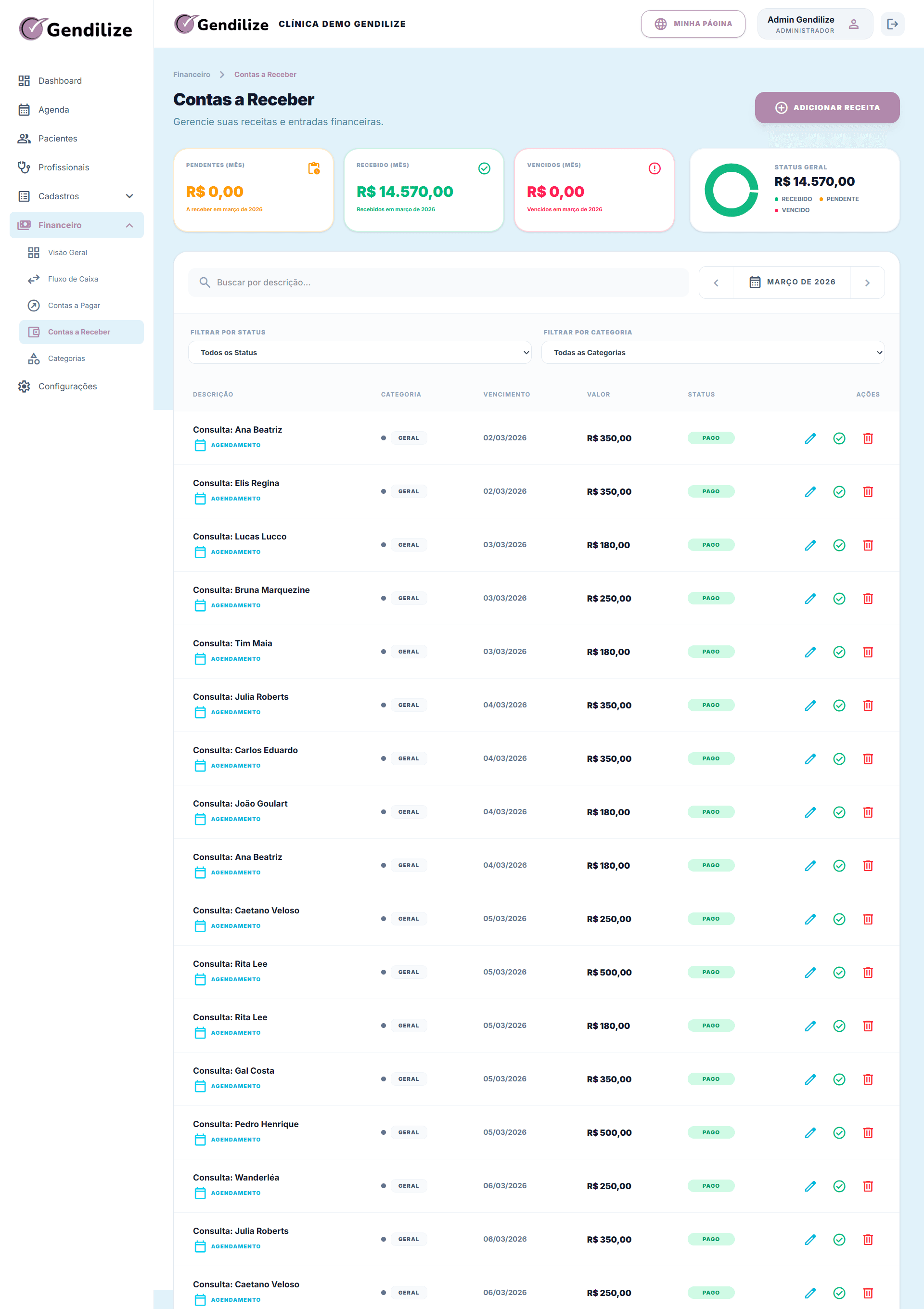Screen dimensions: 924x1309
Task: Click the pending clipboard icon in Pendentes card
Action: click(313, 168)
